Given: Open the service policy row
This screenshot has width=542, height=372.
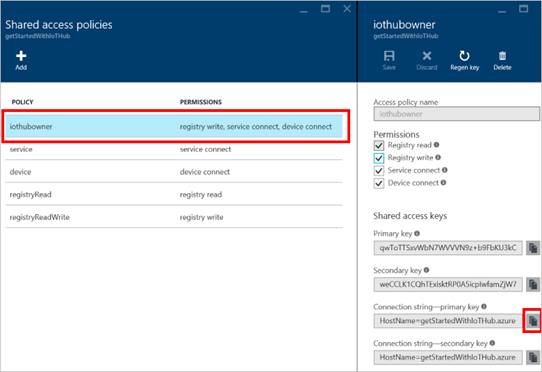Looking at the screenshot, I should (174, 149).
